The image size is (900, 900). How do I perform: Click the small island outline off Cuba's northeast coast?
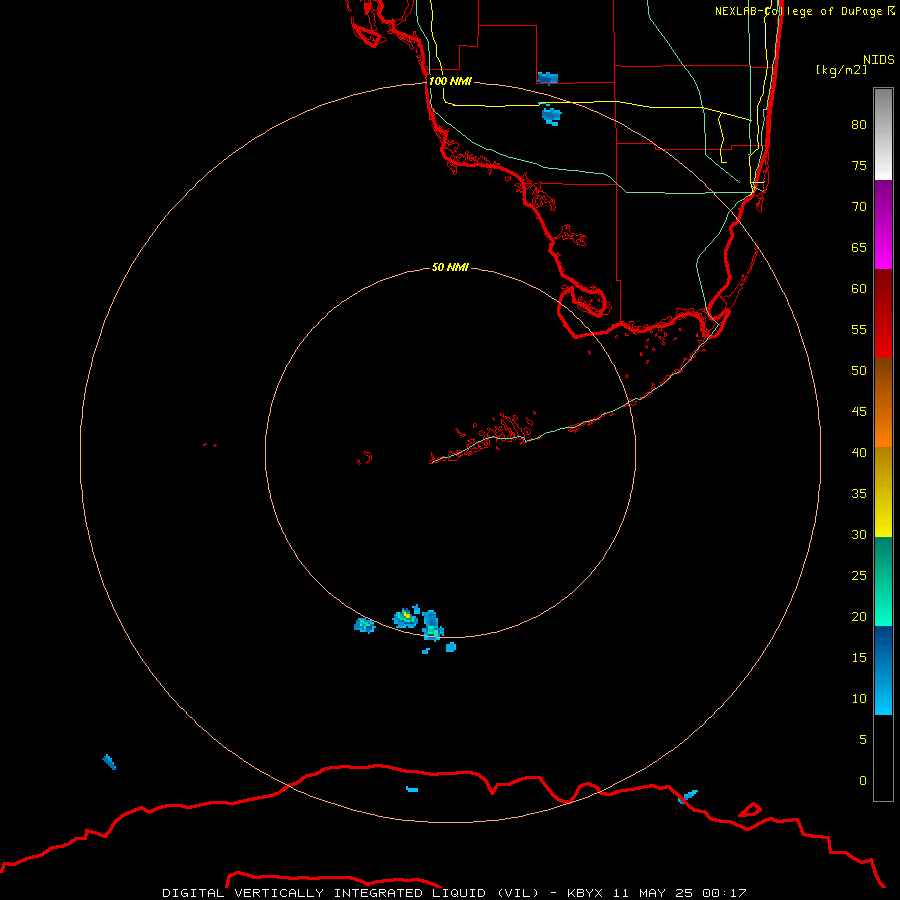click(750, 810)
